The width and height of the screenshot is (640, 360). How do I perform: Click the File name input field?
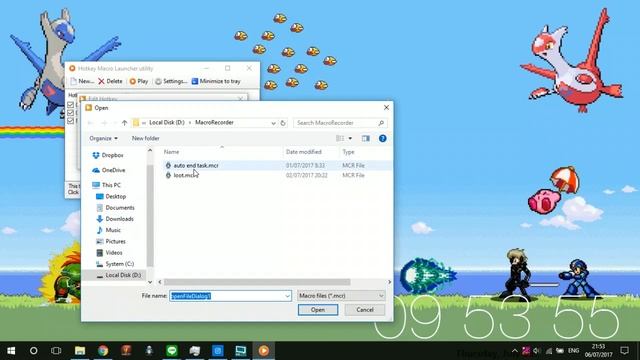pos(227,296)
